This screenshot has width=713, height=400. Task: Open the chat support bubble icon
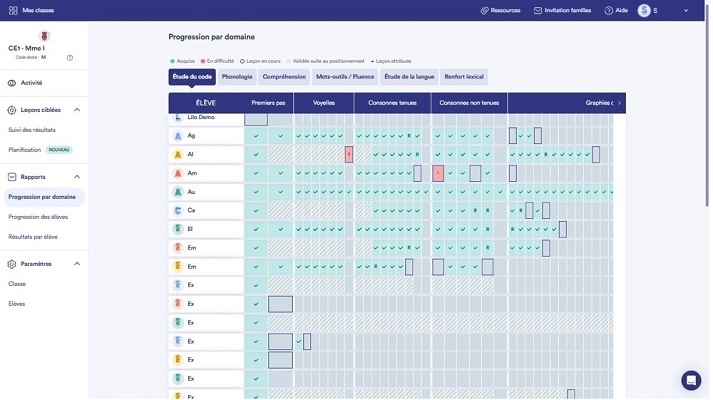pos(691,380)
